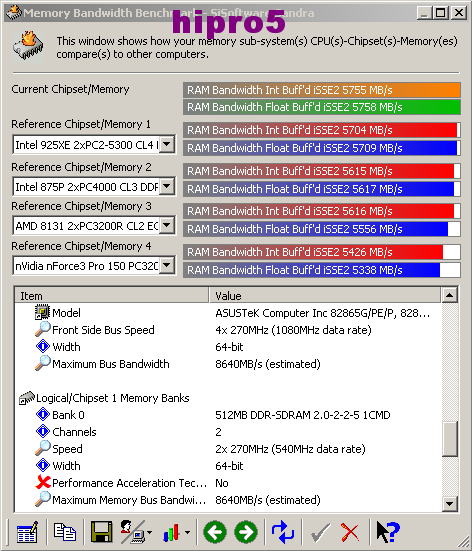Select the 'Speed' row label
Viewport: 472px width, 551px height.
click(x=67, y=449)
